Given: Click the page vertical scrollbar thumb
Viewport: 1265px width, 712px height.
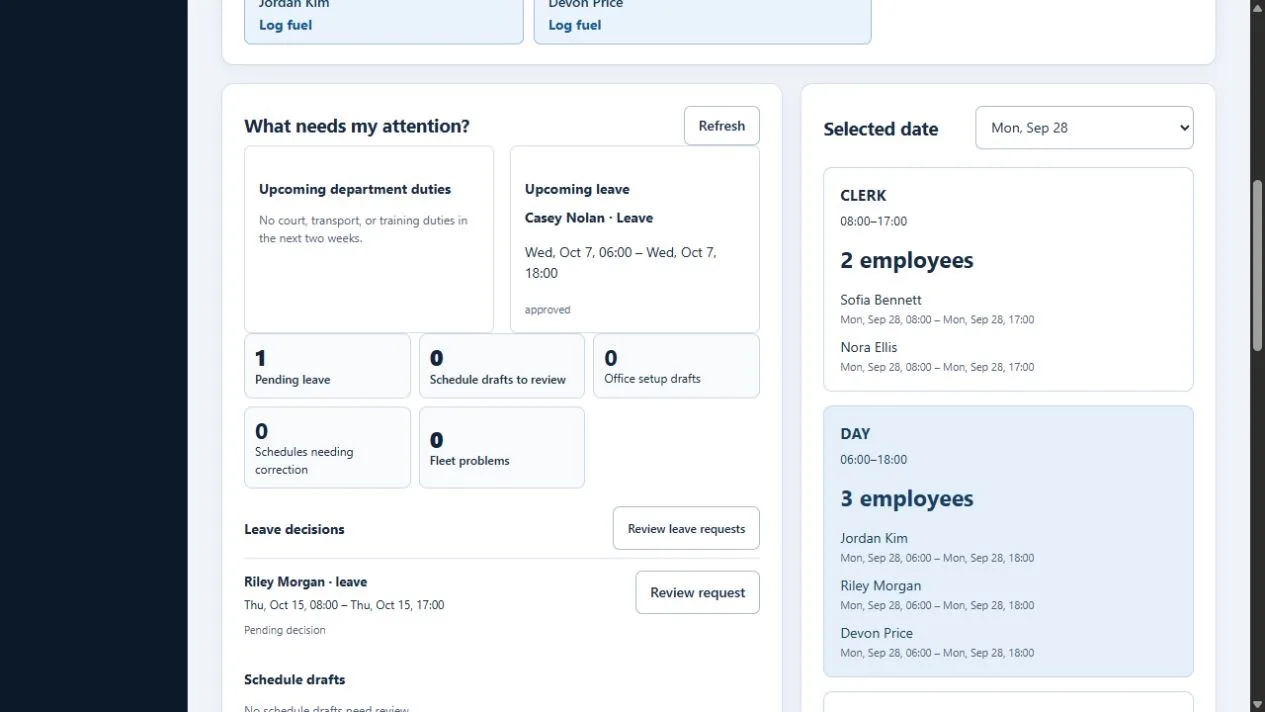Looking at the screenshot, I should pyautogui.click(x=1258, y=265).
